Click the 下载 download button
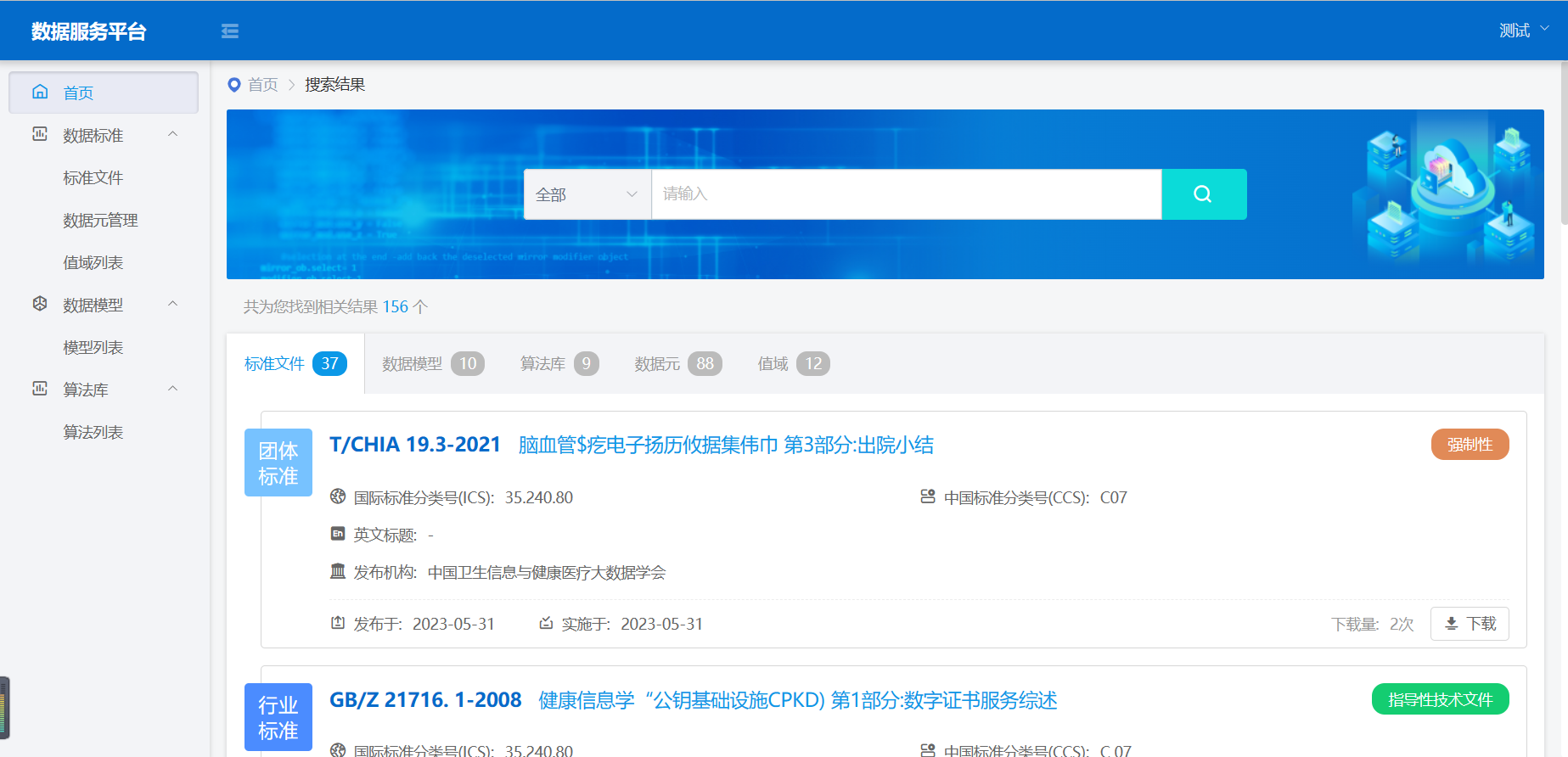Screen dimensions: 1568x757 coord(1470,624)
